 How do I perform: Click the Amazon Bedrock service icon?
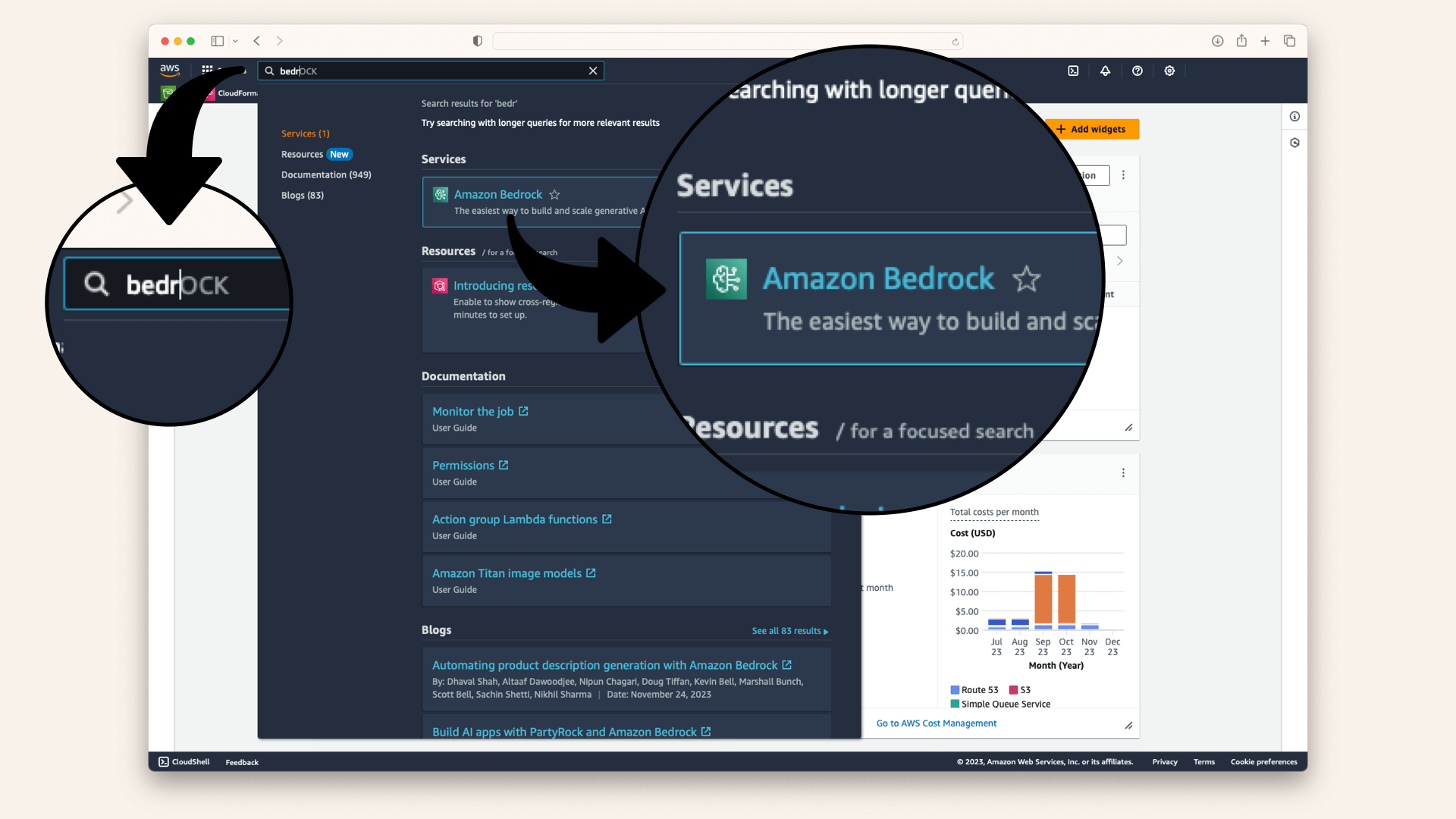[441, 195]
